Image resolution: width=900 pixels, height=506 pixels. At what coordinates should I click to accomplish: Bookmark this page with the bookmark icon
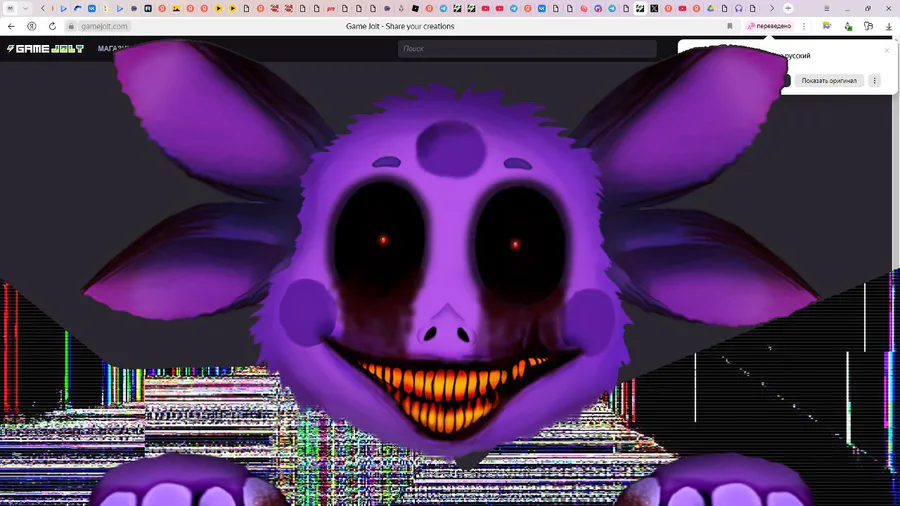click(x=730, y=26)
